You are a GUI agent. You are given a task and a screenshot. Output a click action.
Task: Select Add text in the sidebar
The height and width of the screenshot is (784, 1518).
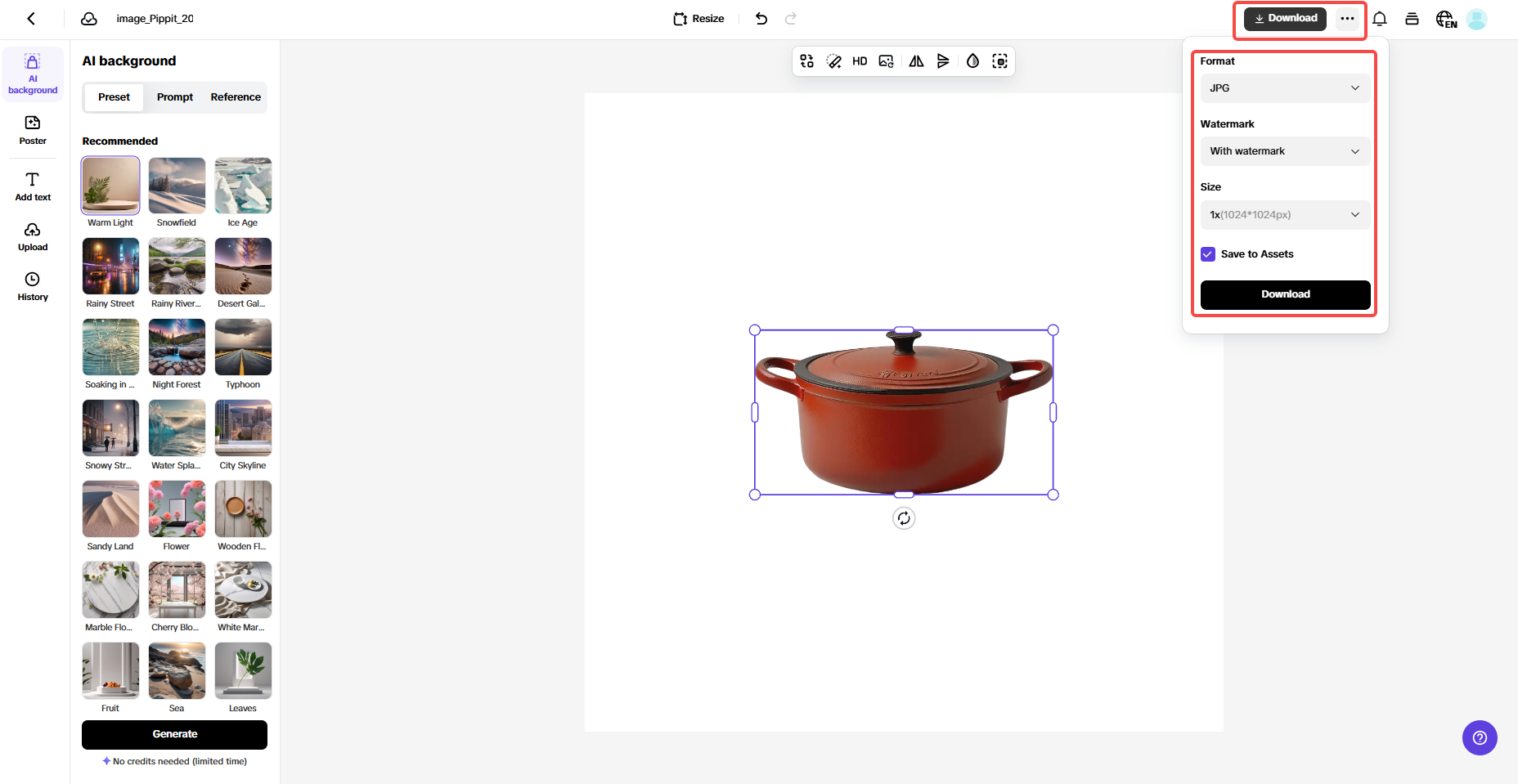click(33, 187)
